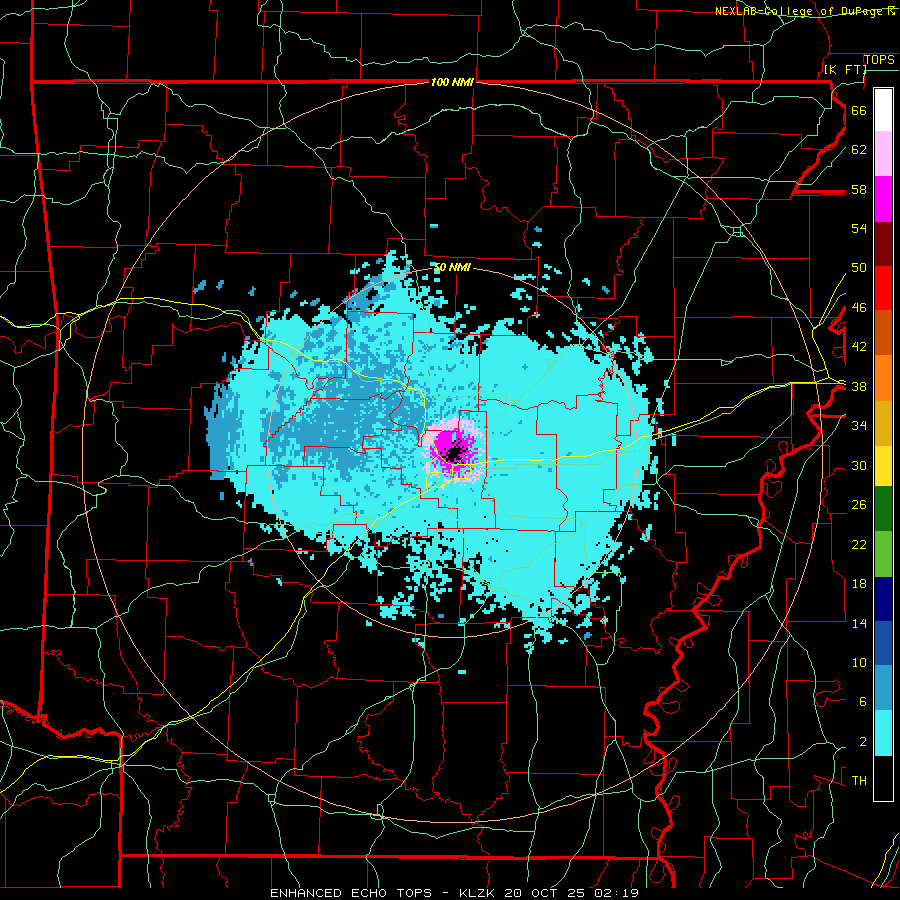Click the cyan legend swatch near 2
900x900 pixels.
[883, 733]
